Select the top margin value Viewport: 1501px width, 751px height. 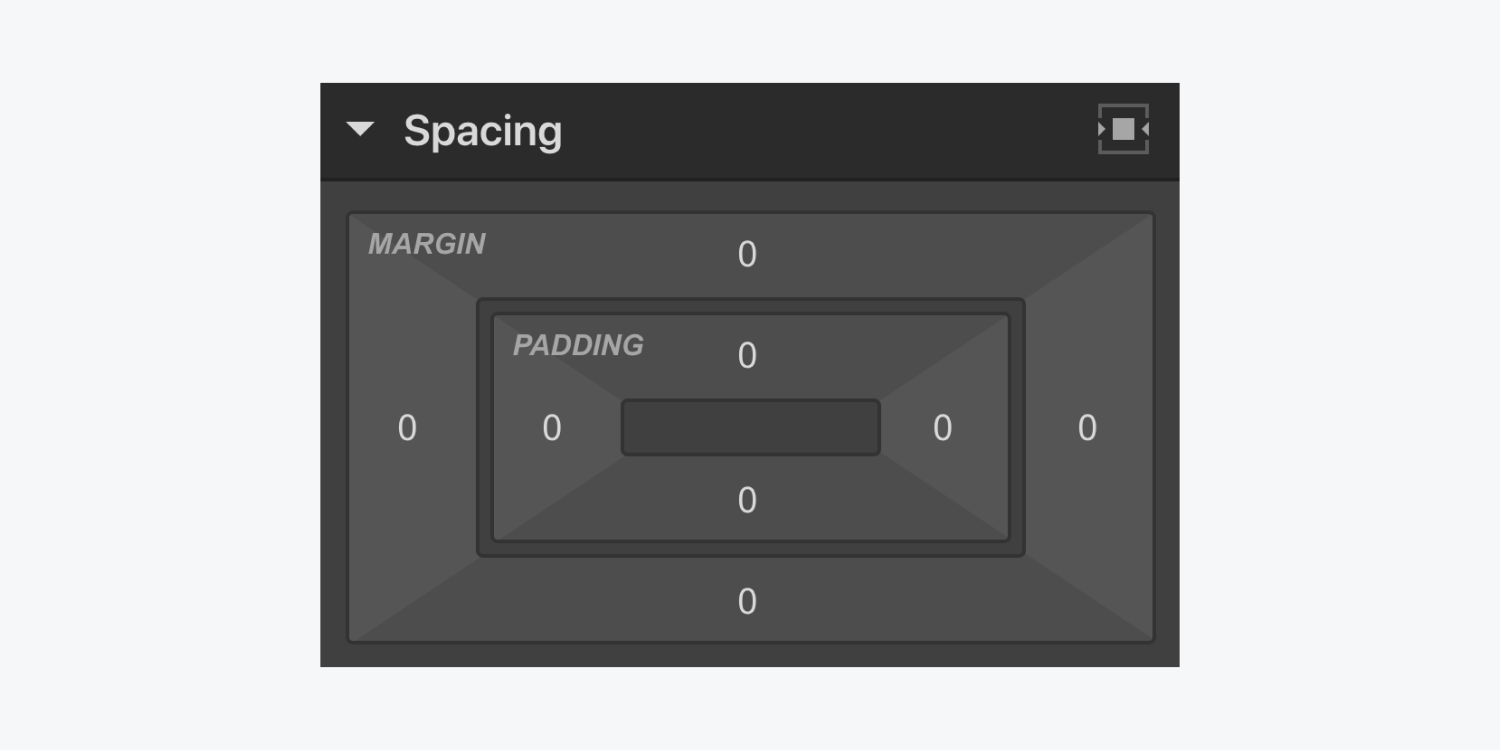coord(747,255)
